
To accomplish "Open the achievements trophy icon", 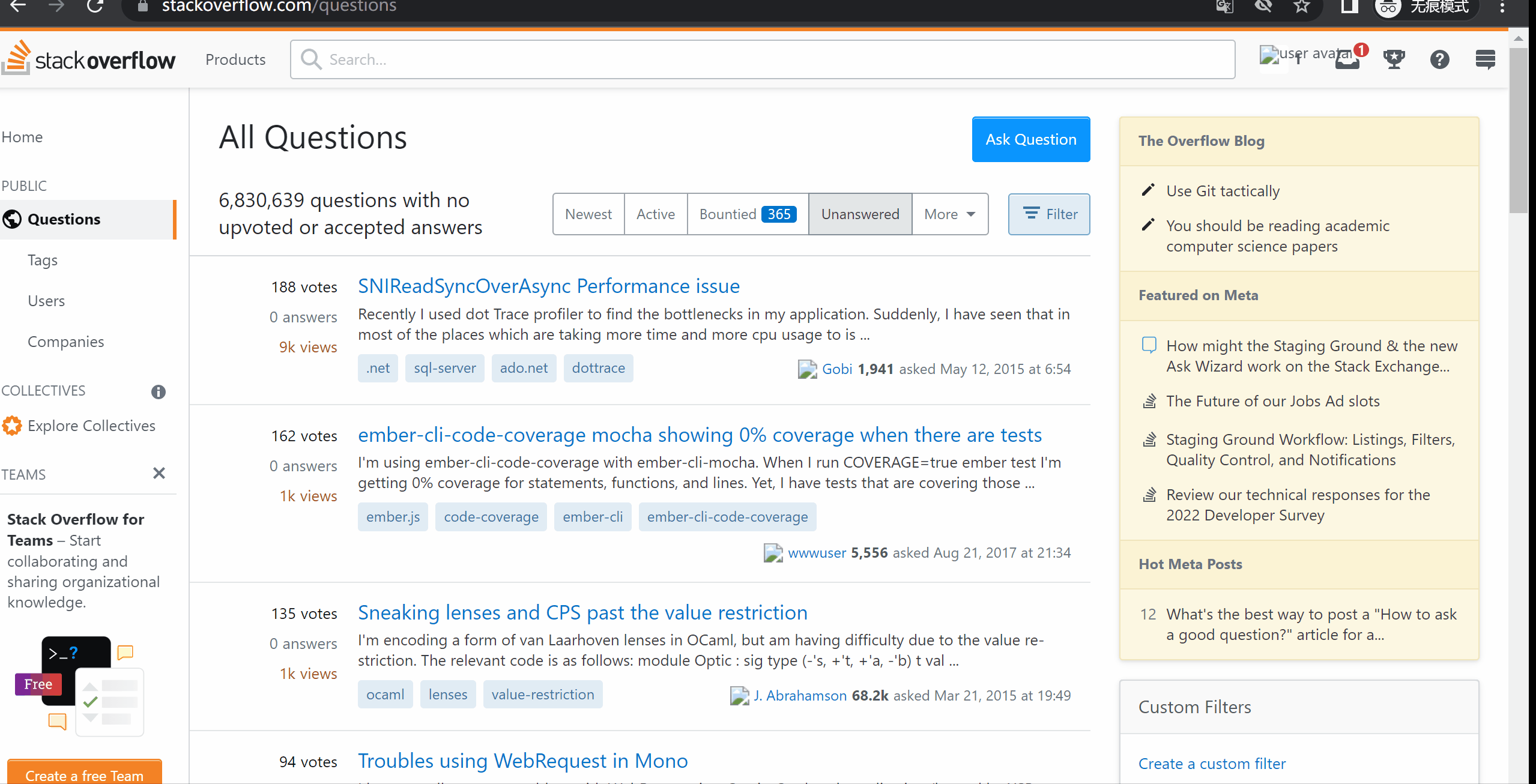I will click(1394, 59).
